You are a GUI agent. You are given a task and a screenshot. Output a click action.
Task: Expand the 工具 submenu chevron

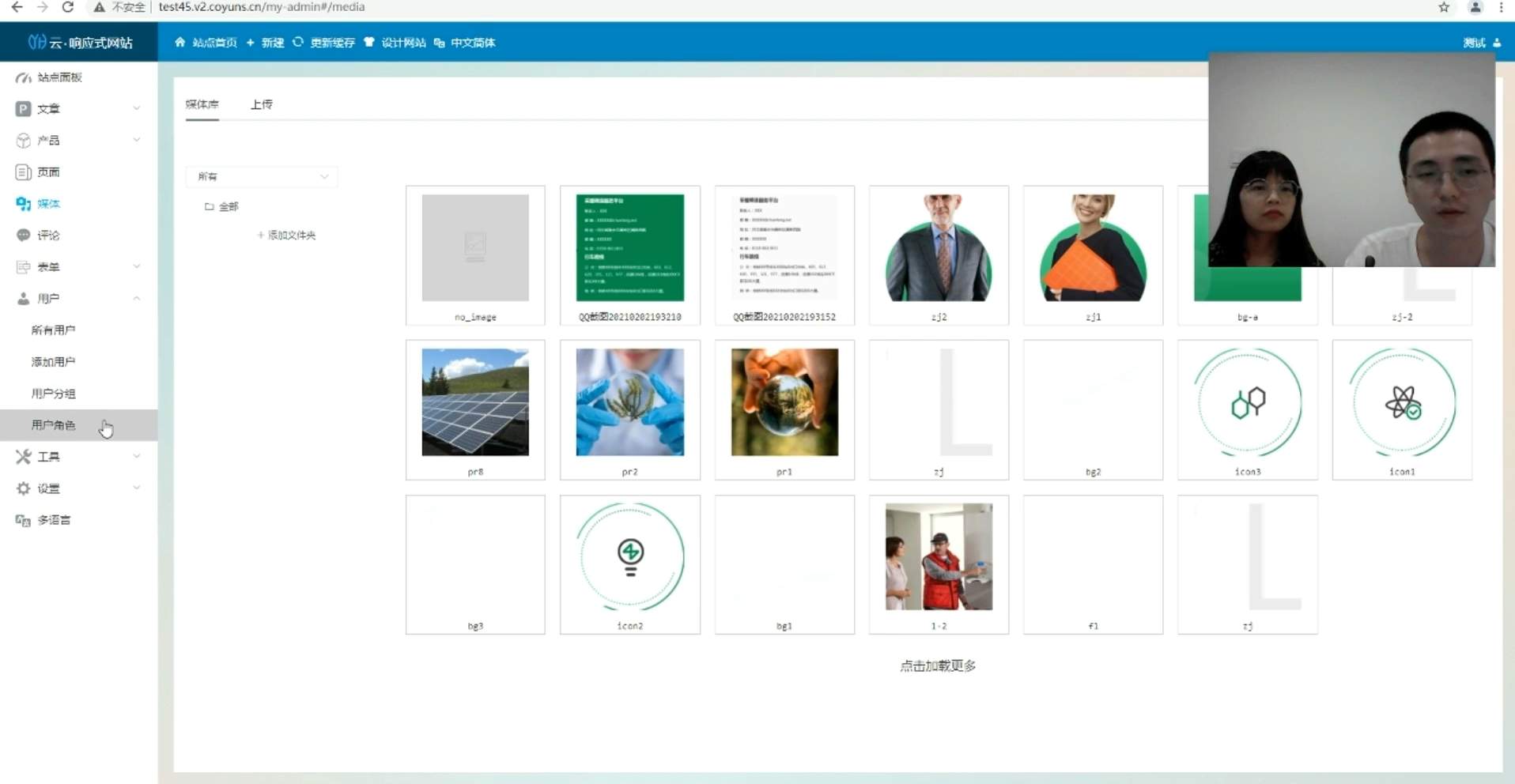point(137,456)
